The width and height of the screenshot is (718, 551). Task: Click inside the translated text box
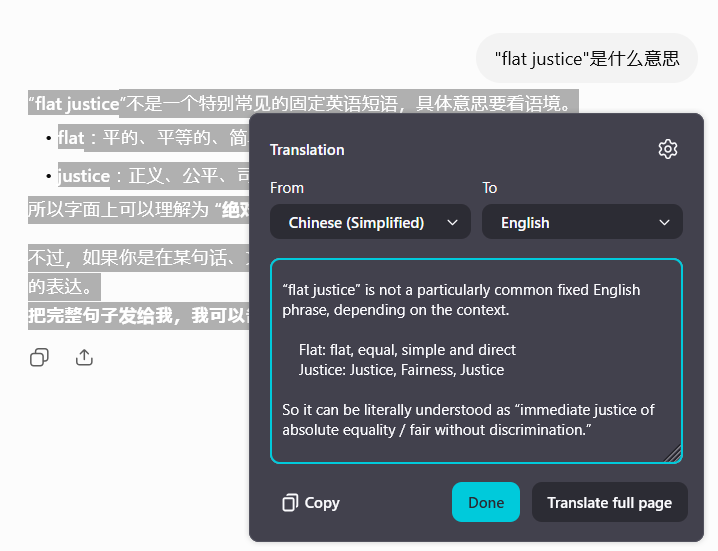pos(476,360)
